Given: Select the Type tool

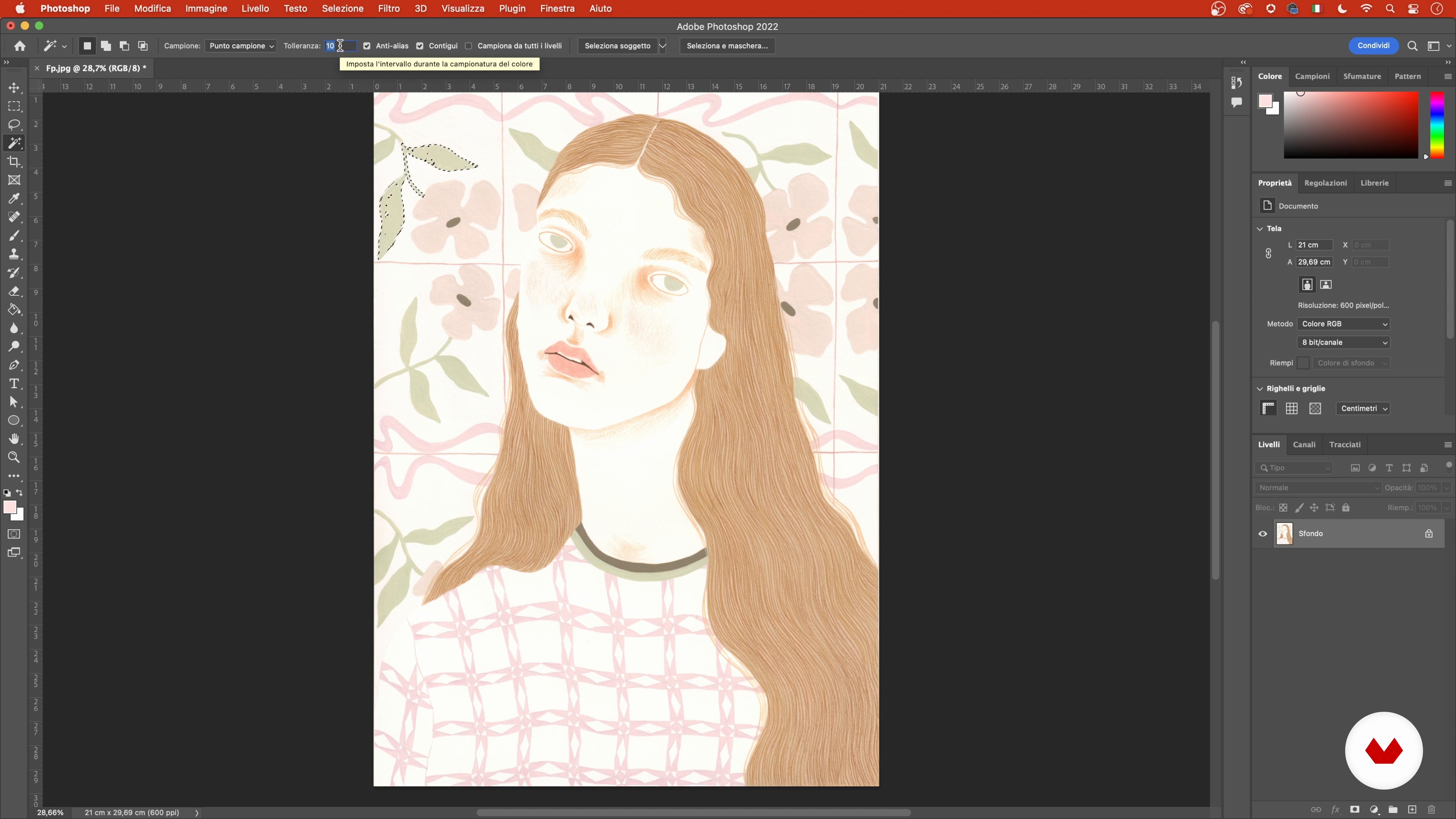Looking at the screenshot, I should tap(14, 384).
